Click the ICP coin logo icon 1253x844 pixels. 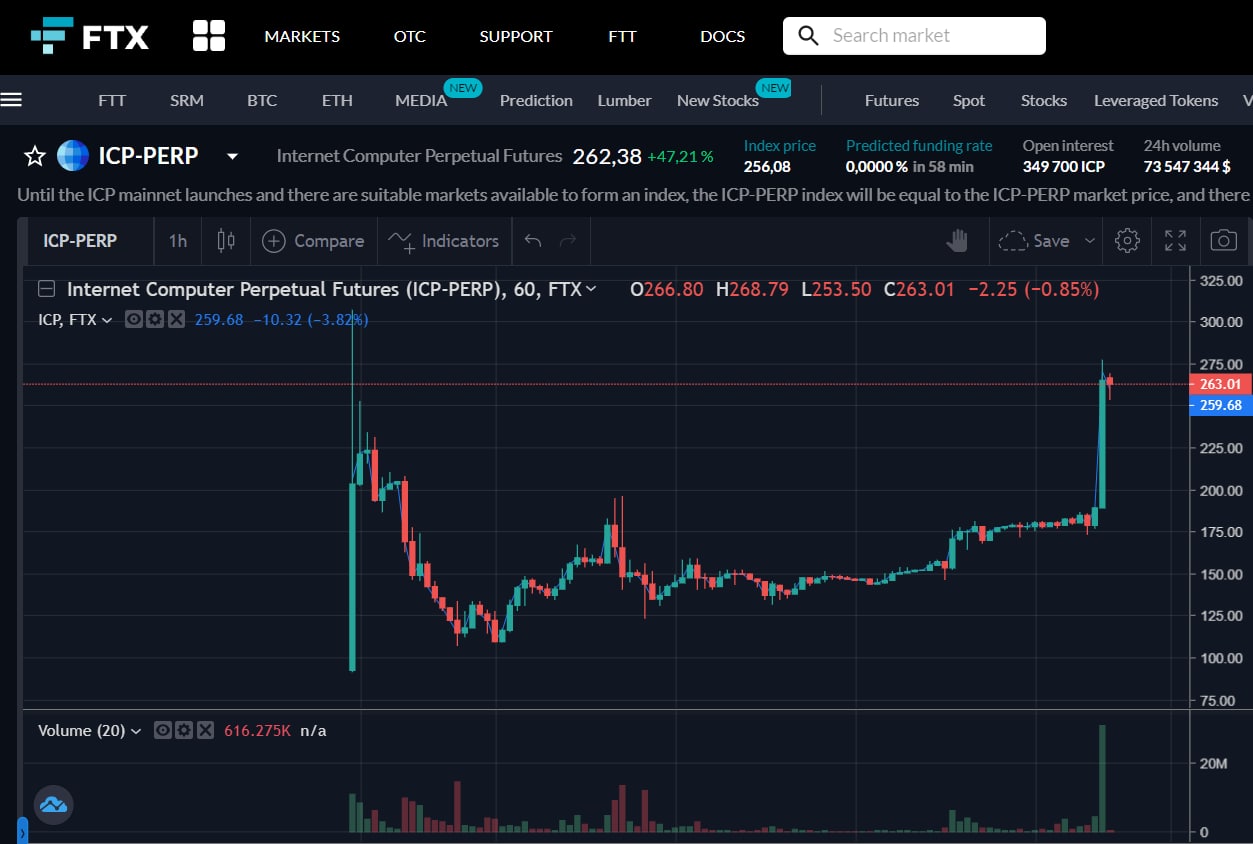coord(73,156)
